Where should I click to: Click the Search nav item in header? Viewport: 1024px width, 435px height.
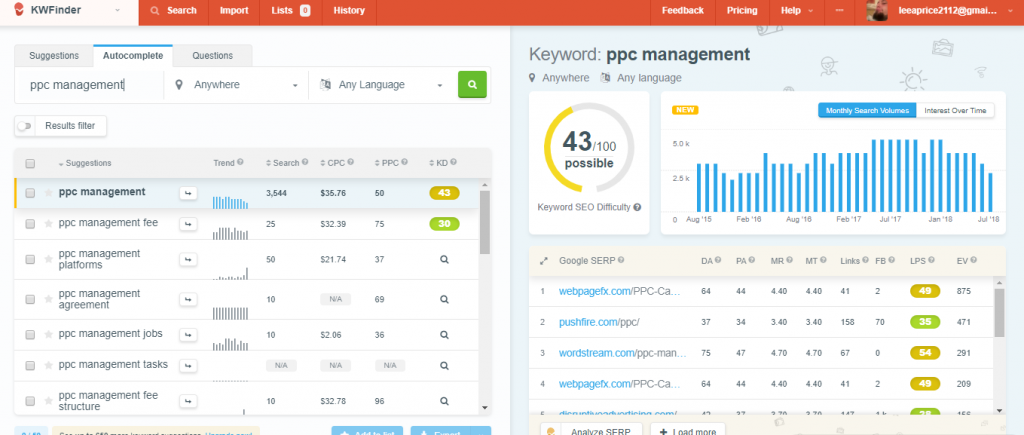(174, 10)
